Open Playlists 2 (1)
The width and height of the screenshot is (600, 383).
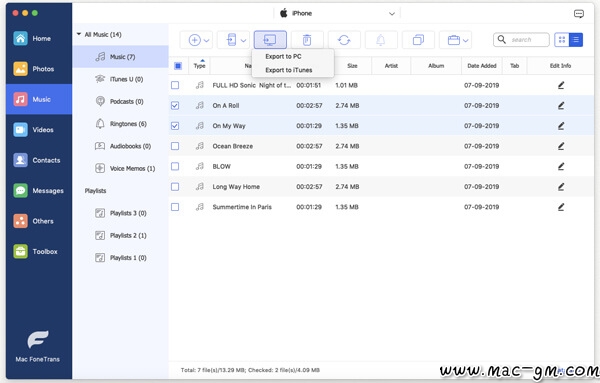click(121, 235)
